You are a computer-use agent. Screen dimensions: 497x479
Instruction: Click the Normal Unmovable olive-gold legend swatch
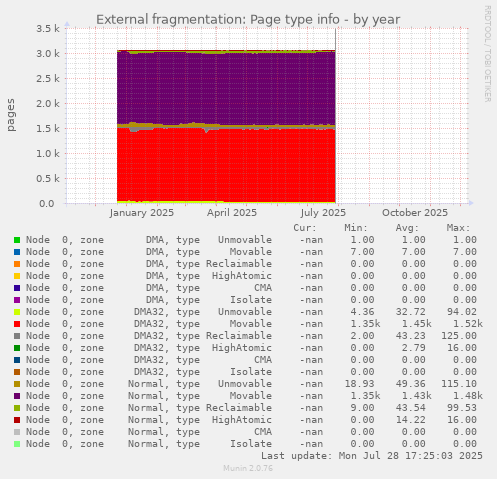pos(17,384)
